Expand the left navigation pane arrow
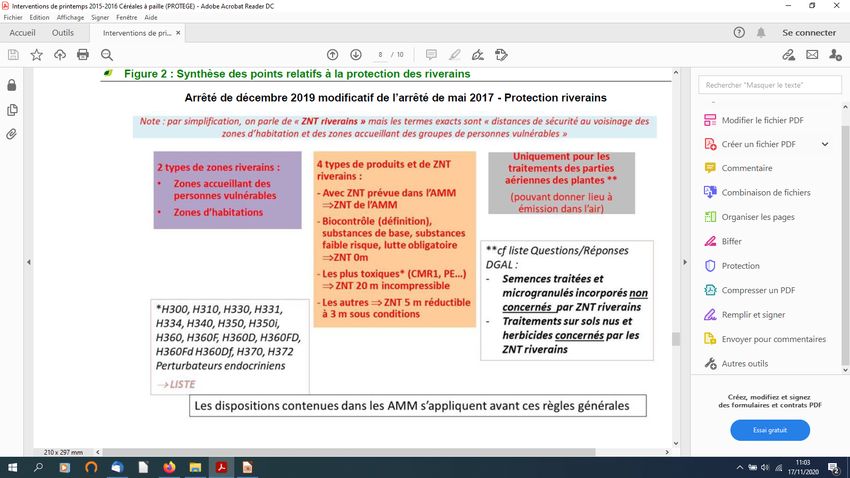850x478 pixels. tap(29, 262)
